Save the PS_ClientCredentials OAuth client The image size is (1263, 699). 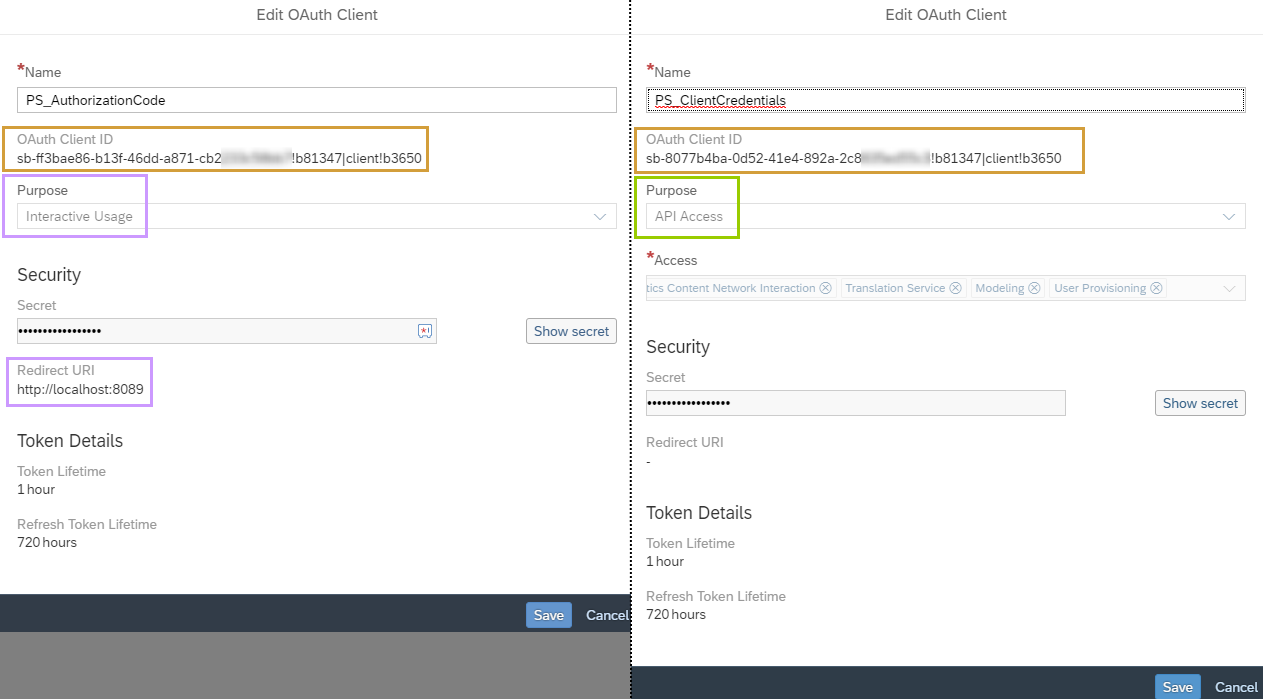click(1177, 687)
